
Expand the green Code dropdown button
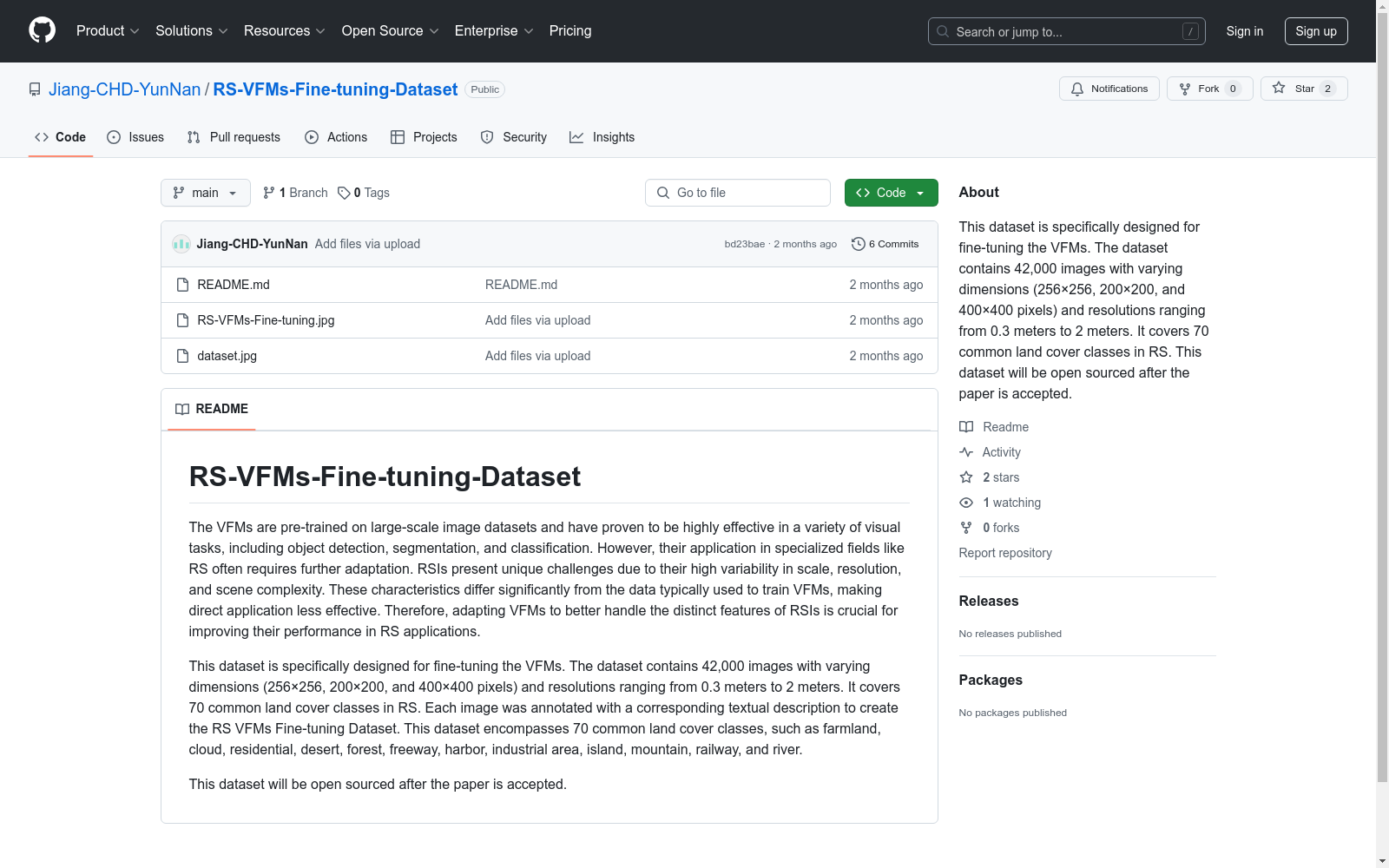[892, 193]
